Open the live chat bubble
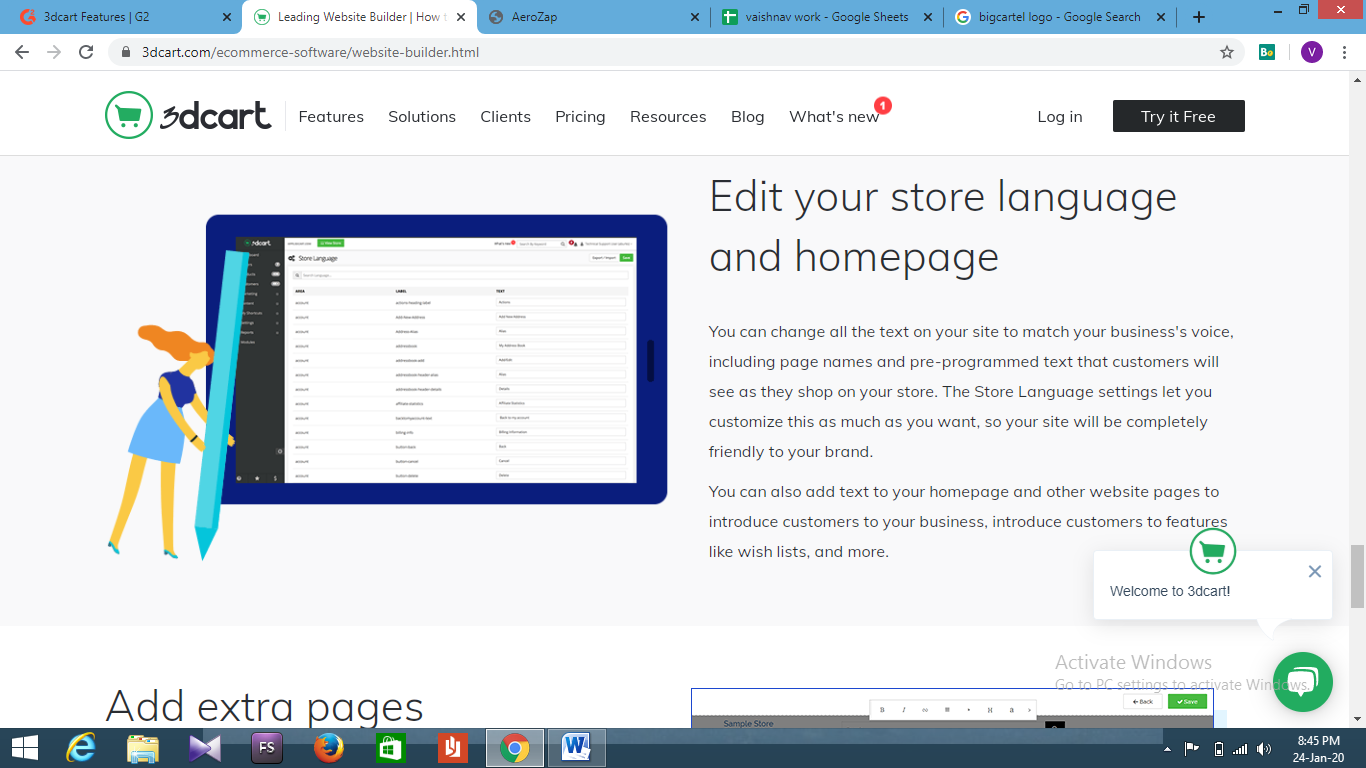 click(1303, 682)
